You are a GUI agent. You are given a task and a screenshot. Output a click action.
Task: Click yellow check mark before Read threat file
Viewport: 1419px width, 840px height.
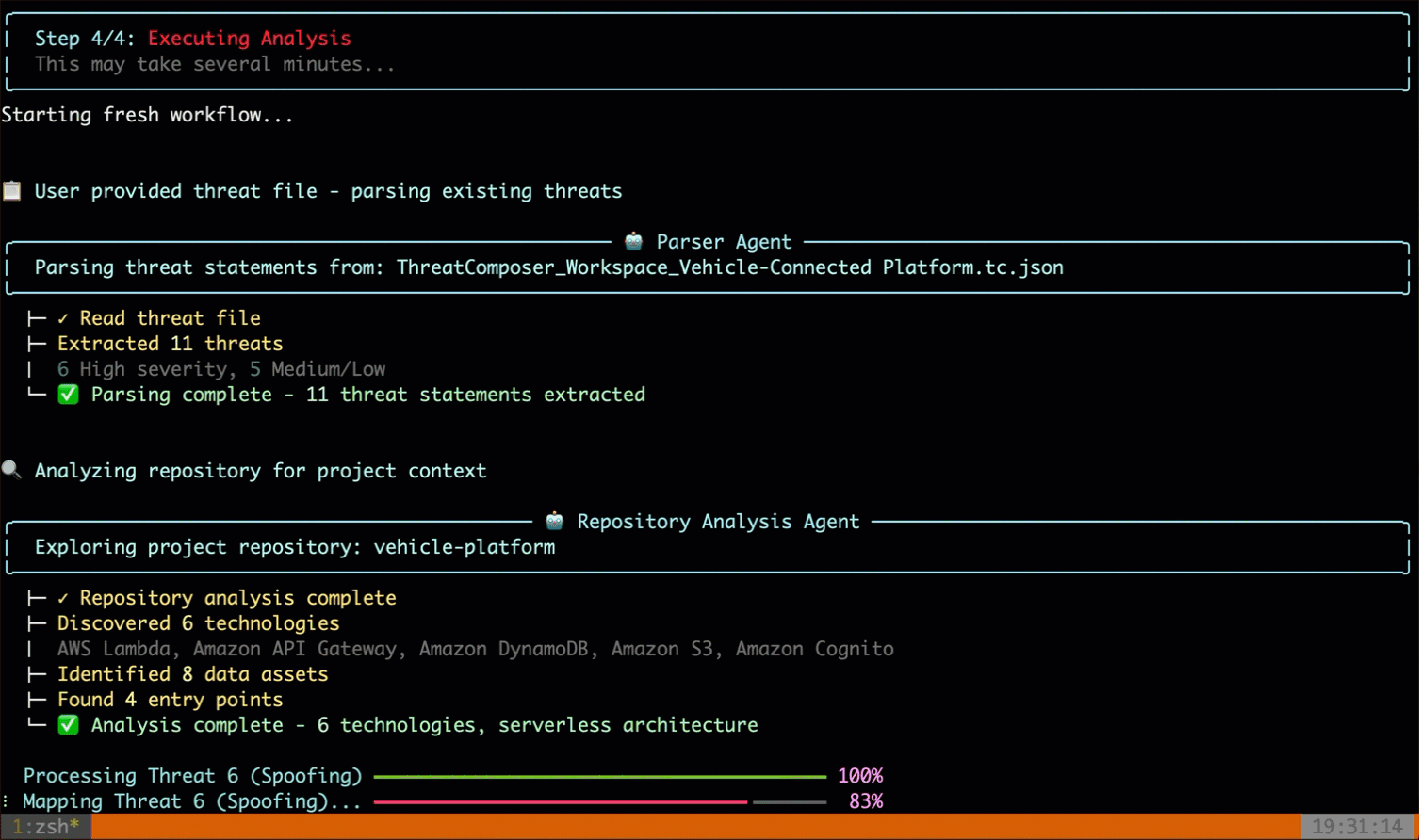coord(63,319)
